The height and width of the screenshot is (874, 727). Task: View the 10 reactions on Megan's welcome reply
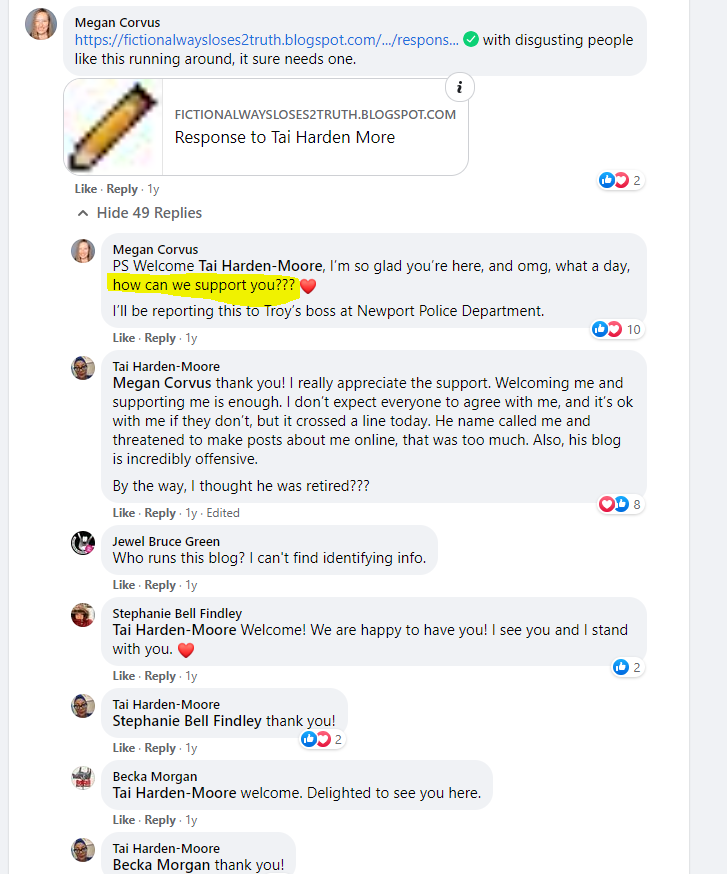tap(618, 329)
